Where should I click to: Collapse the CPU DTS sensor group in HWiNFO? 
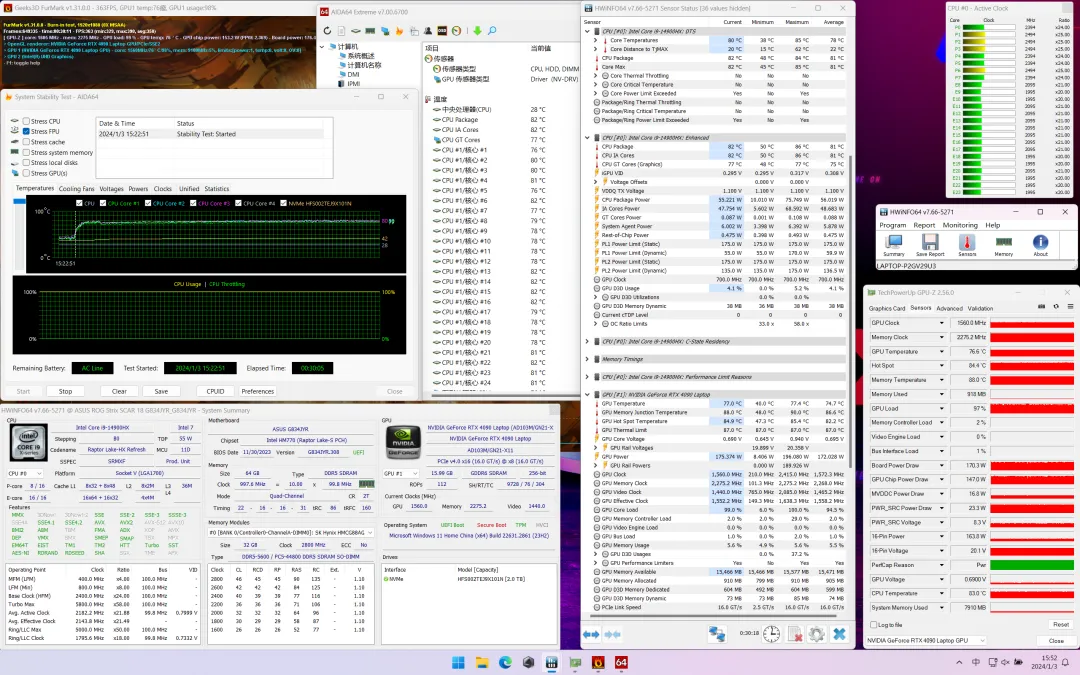click(x=588, y=32)
